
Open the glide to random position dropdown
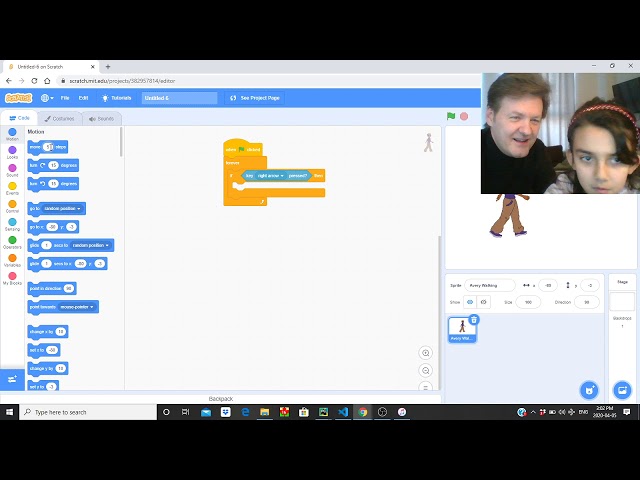tap(91, 245)
